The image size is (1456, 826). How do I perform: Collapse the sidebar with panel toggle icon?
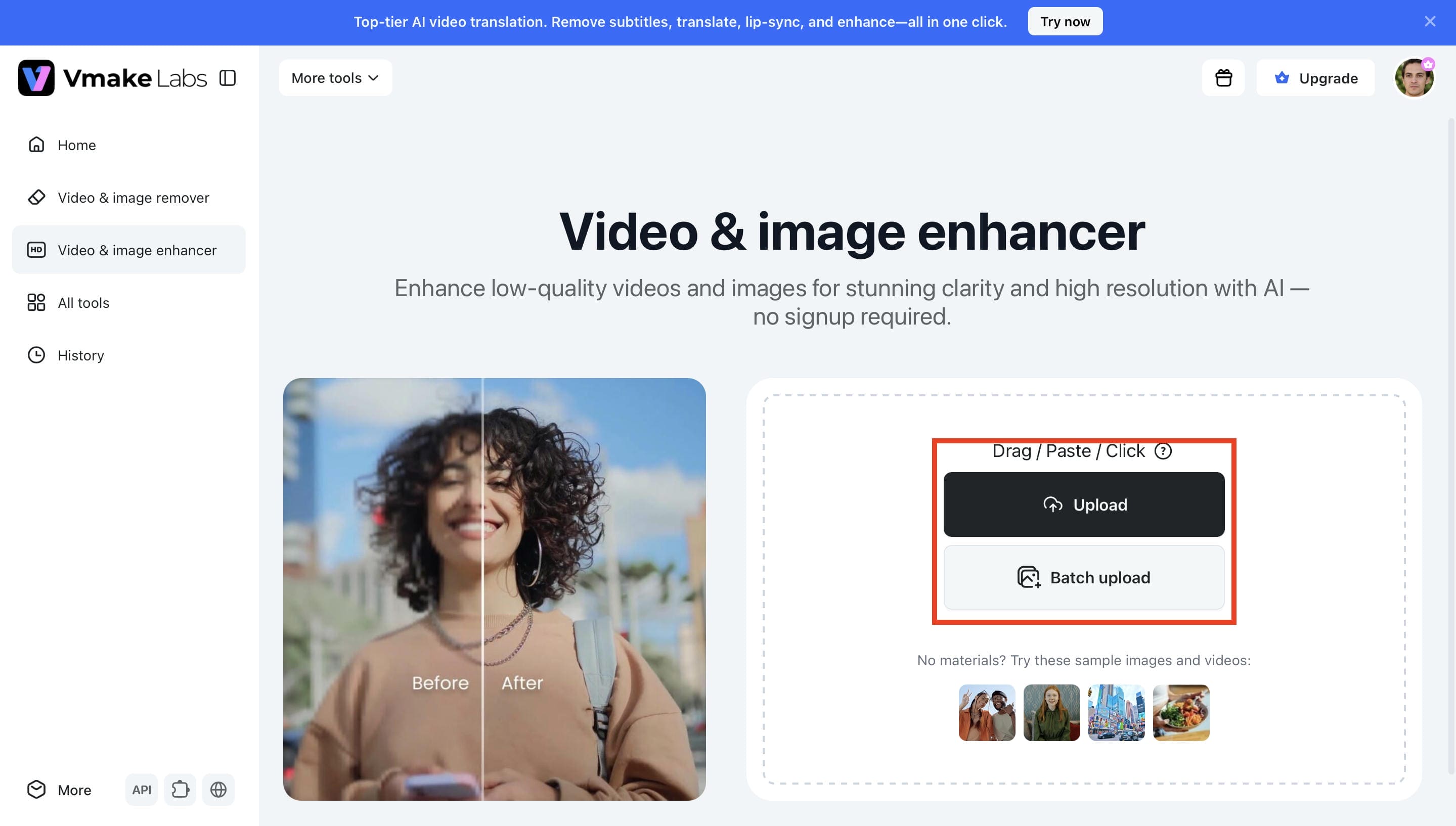228,78
